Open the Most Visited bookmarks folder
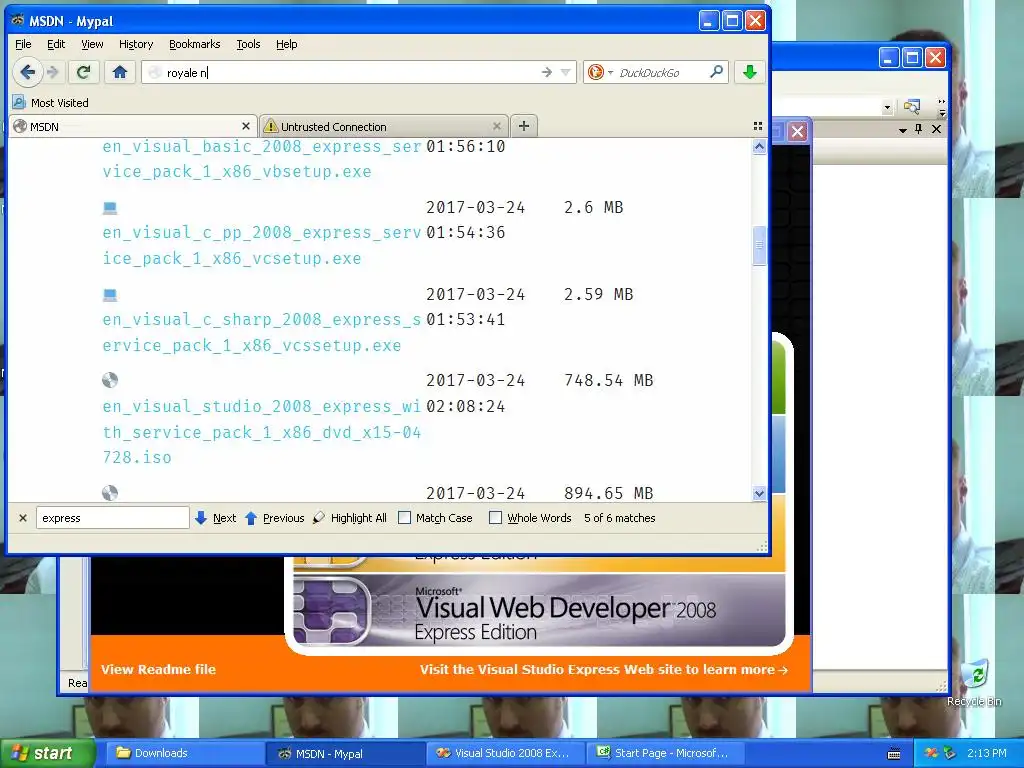The height and width of the screenshot is (768, 1024). click(51, 103)
